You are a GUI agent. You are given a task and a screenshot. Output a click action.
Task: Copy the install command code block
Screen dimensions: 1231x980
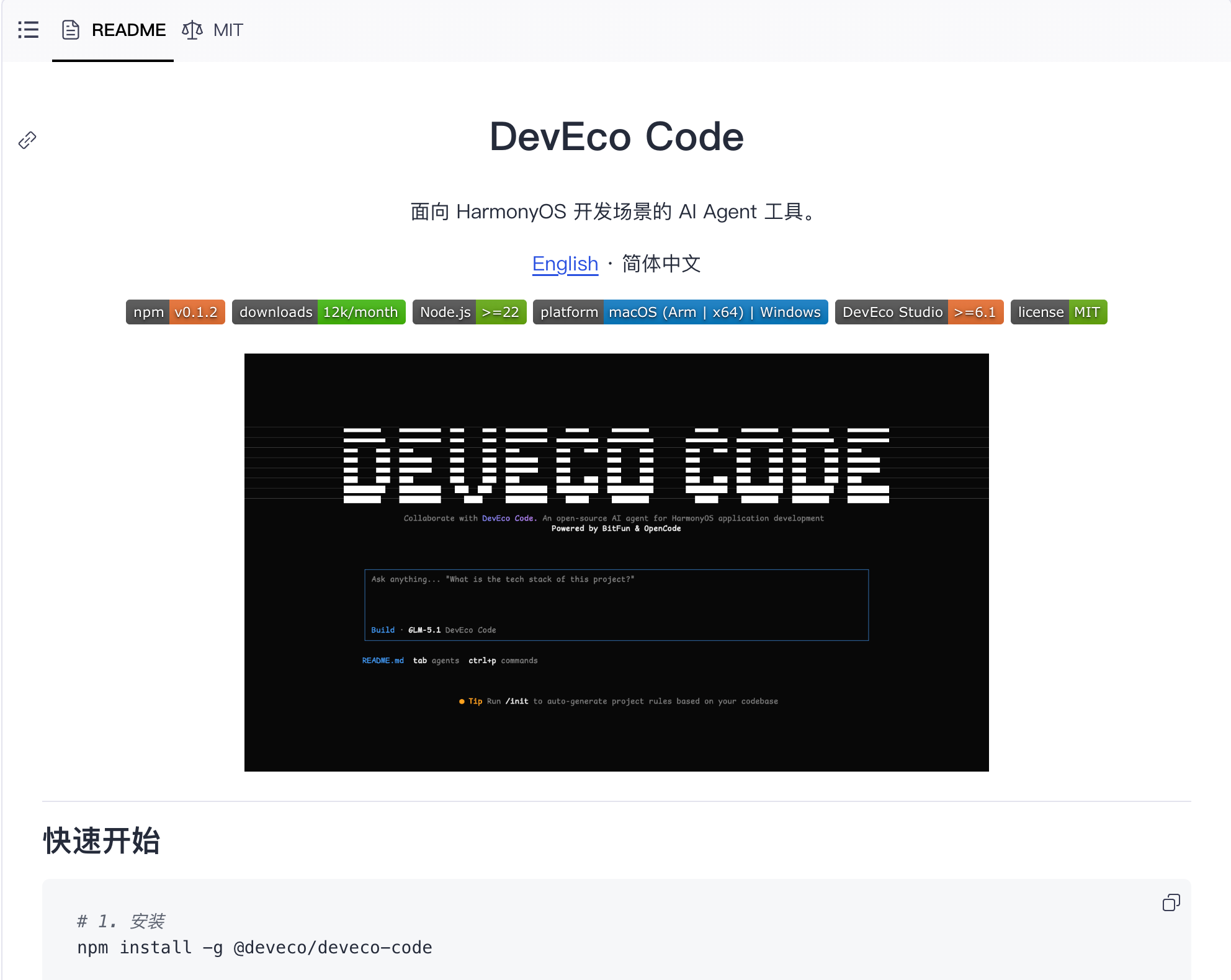point(1171,902)
